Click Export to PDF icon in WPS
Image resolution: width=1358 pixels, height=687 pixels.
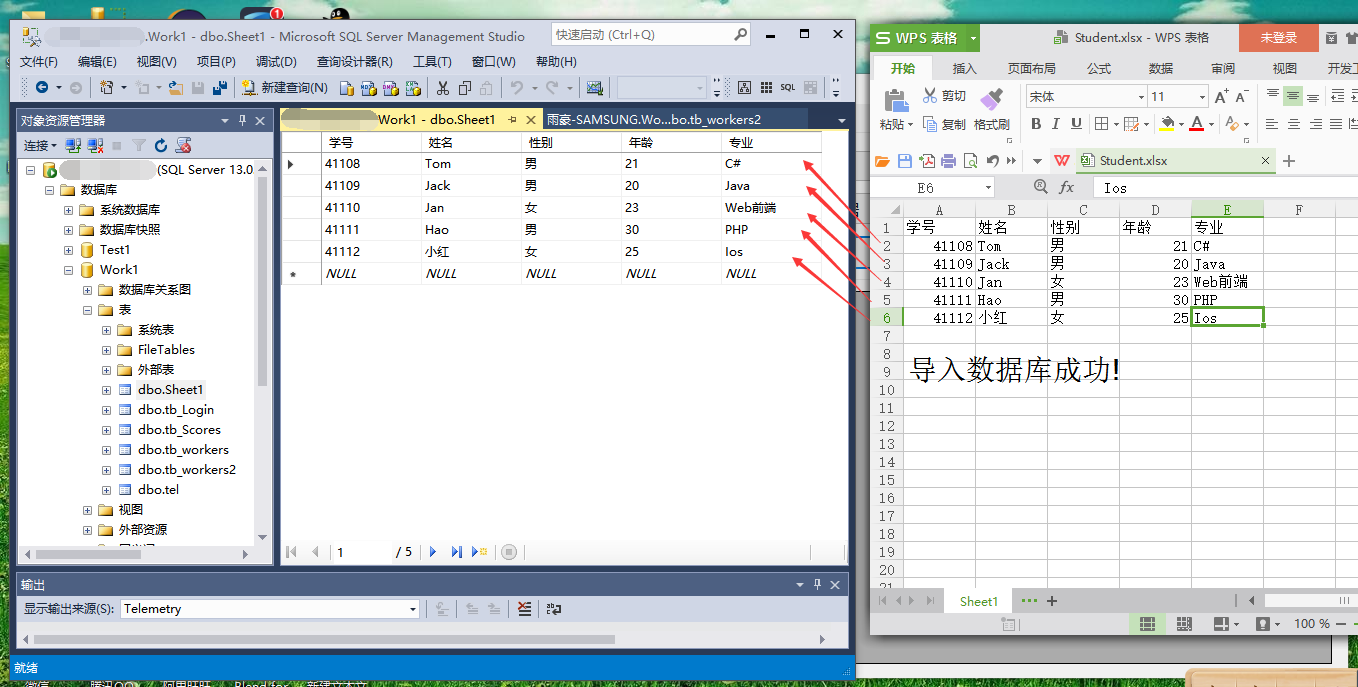[x=927, y=161]
